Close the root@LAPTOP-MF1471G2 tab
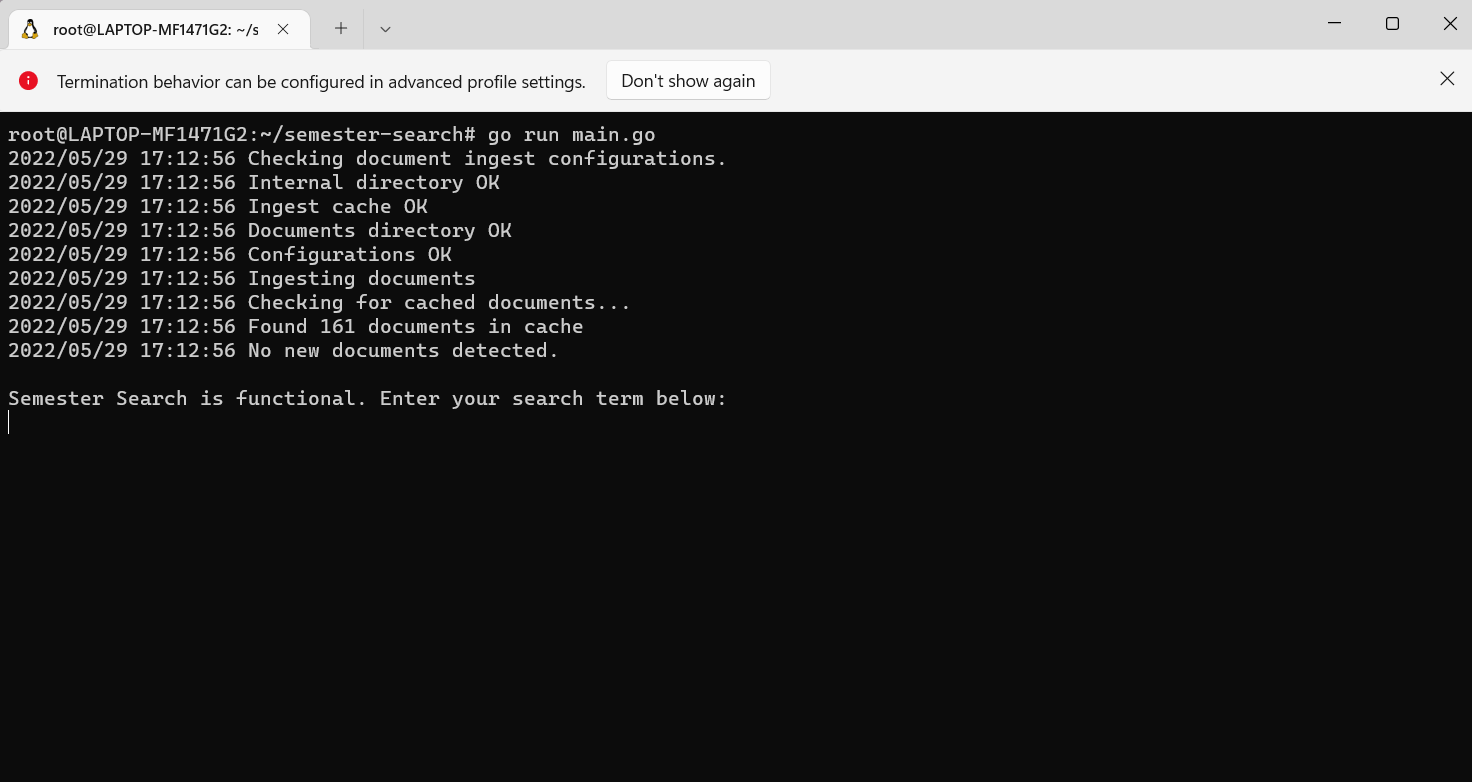 pyautogui.click(x=283, y=29)
